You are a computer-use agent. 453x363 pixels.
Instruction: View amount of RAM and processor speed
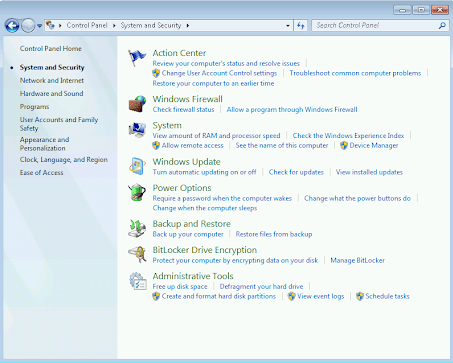point(216,136)
